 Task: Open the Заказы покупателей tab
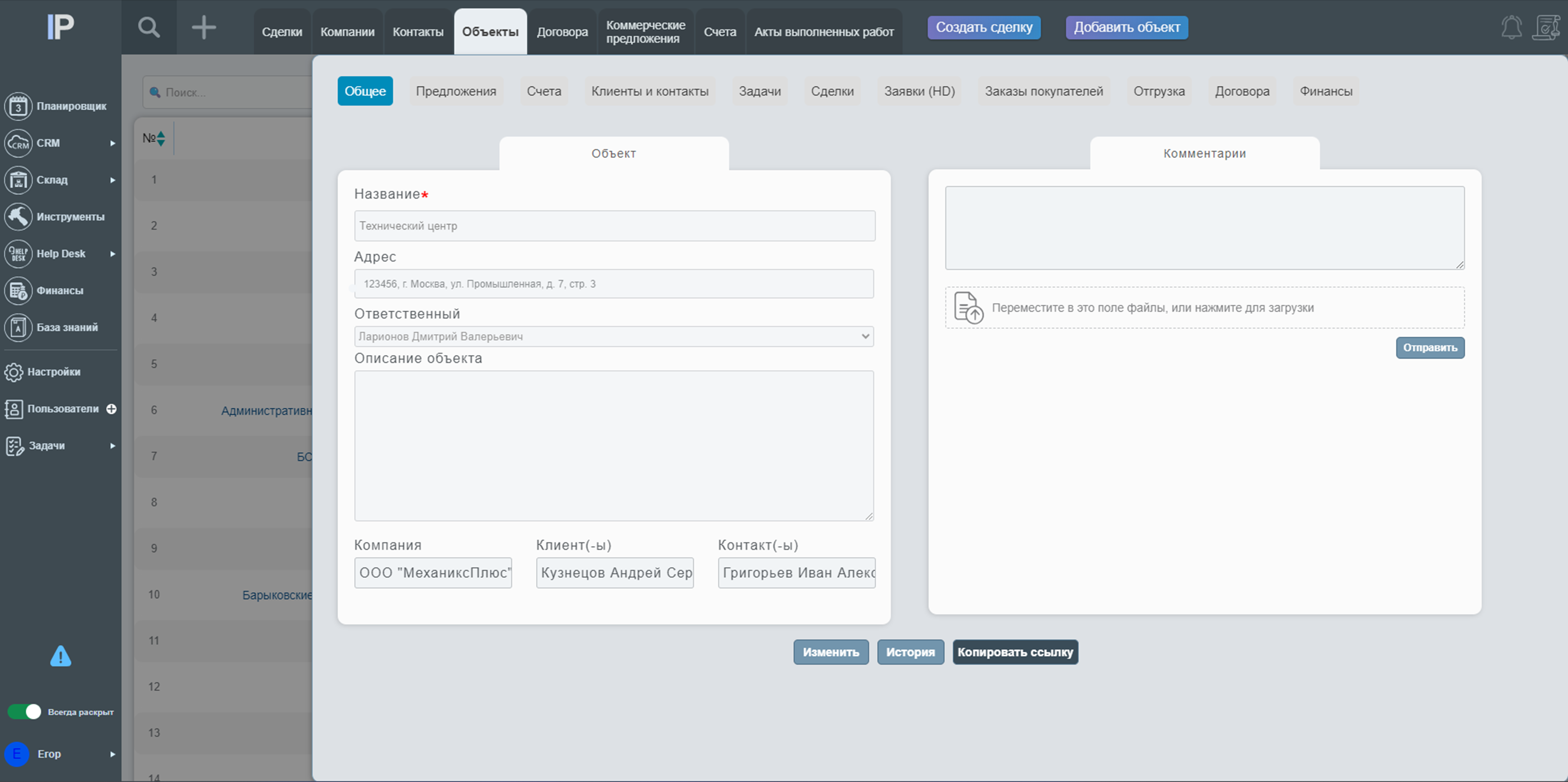click(1044, 91)
